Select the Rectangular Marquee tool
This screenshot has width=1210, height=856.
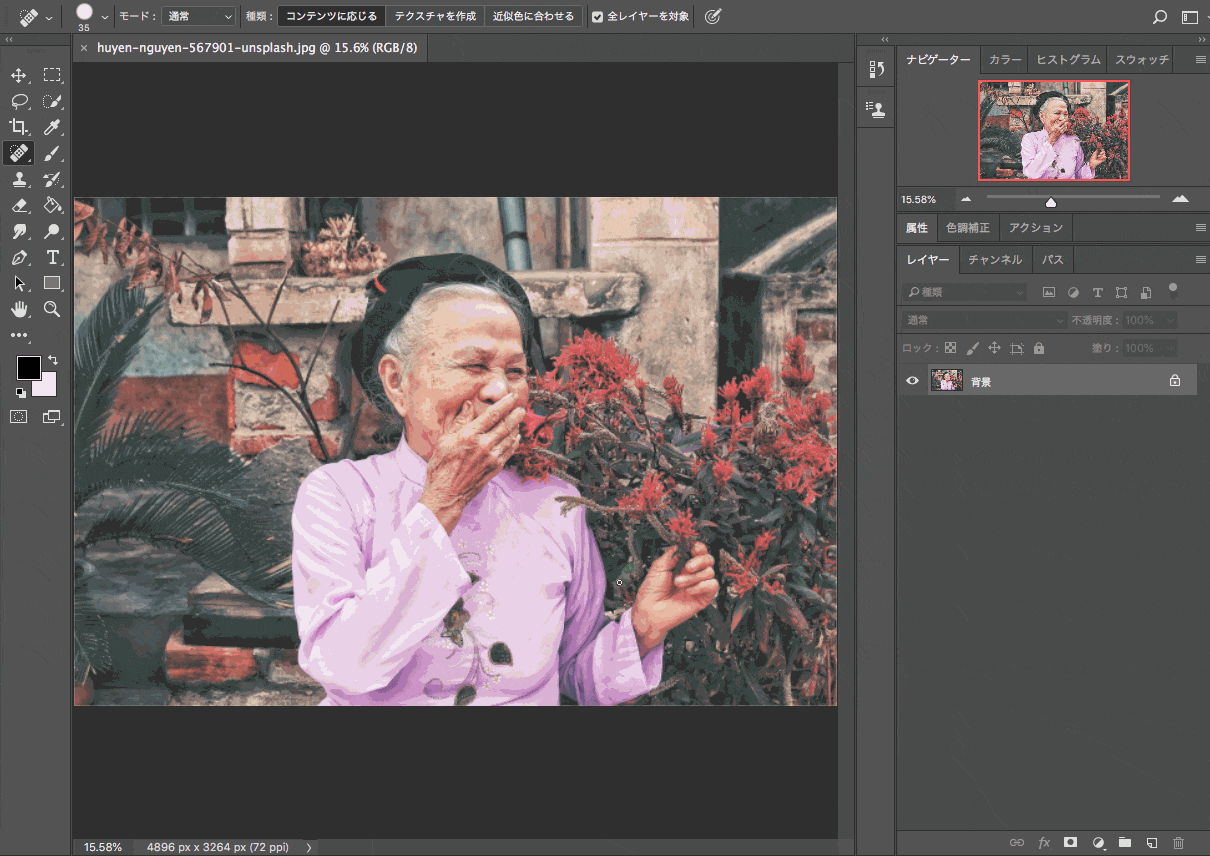click(52, 75)
